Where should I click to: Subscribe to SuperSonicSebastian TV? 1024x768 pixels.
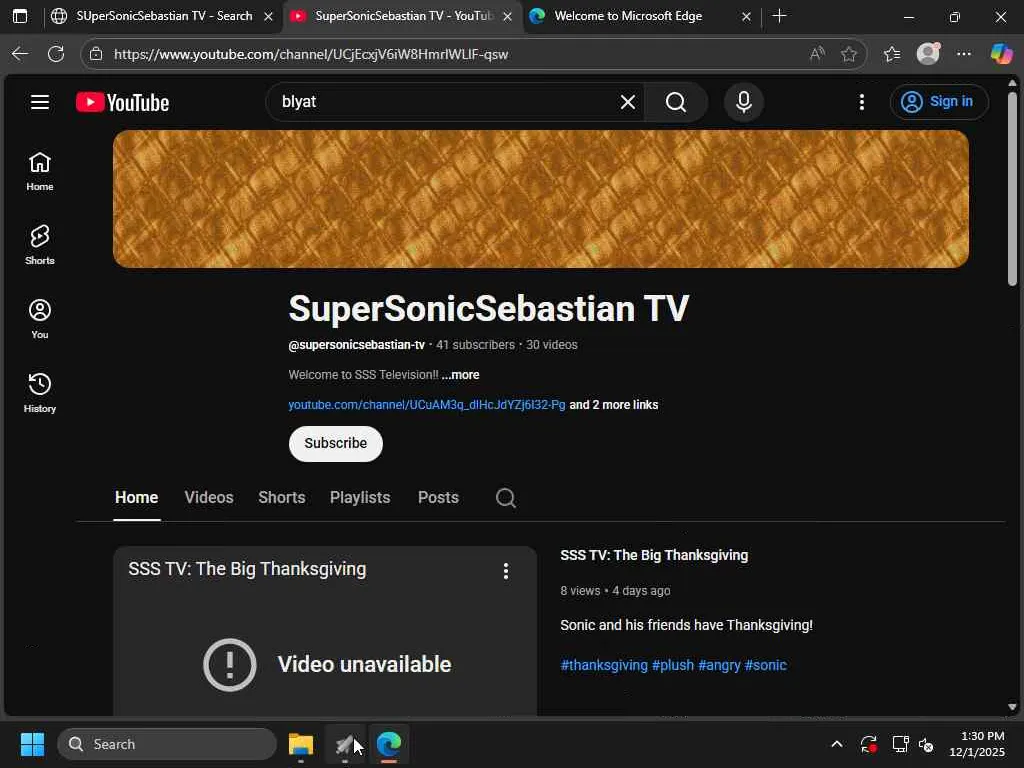coord(336,443)
